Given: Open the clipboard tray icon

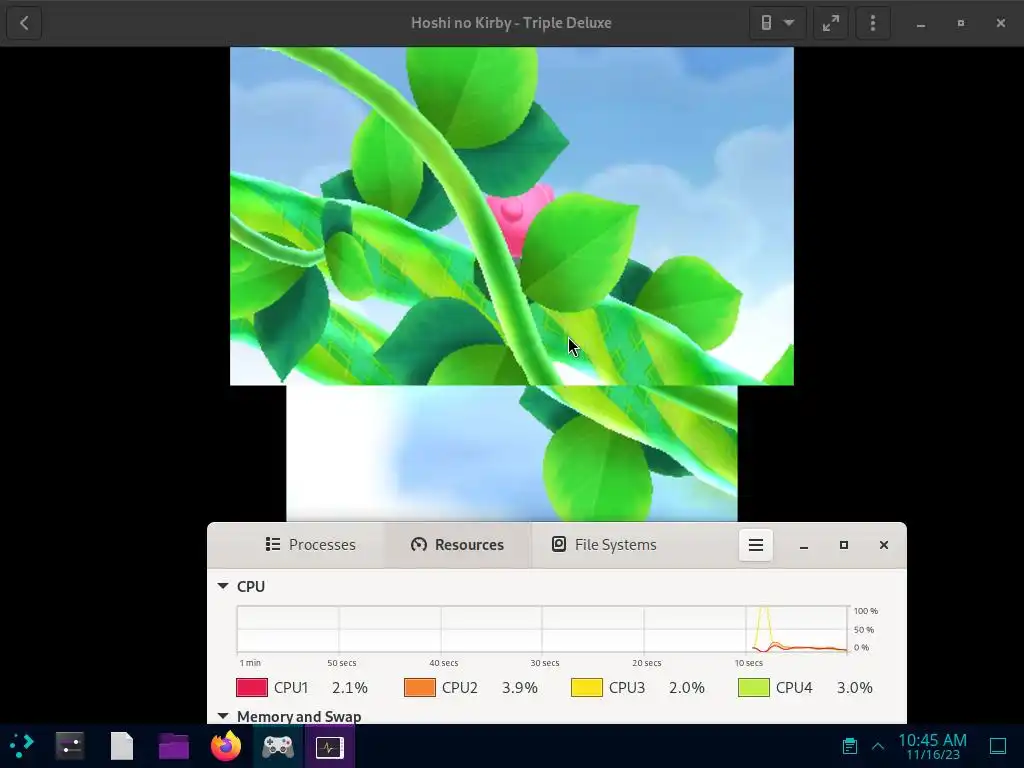Looking at the screenshot, I should pyautogui.click(x=850, y=746).
